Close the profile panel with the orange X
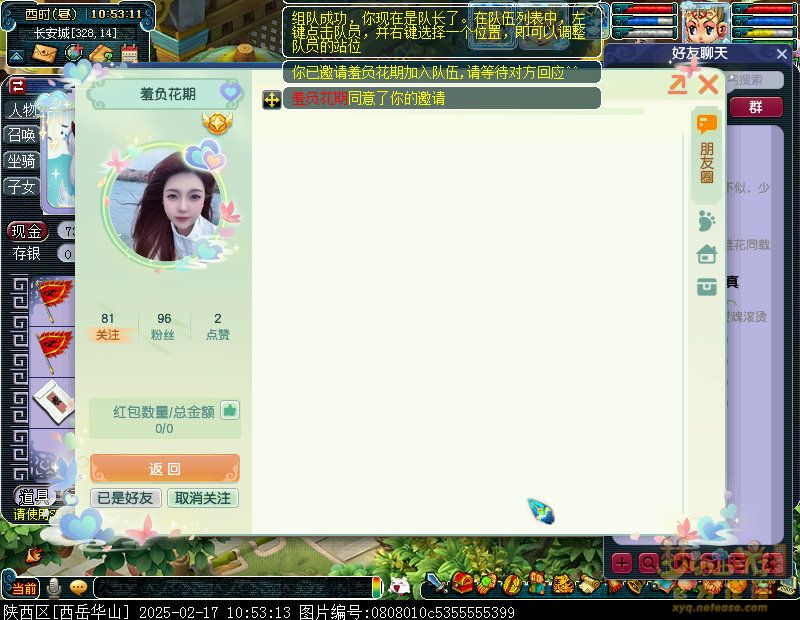The height and width of the screenshot is (620, 800). [x=708, y=84]
